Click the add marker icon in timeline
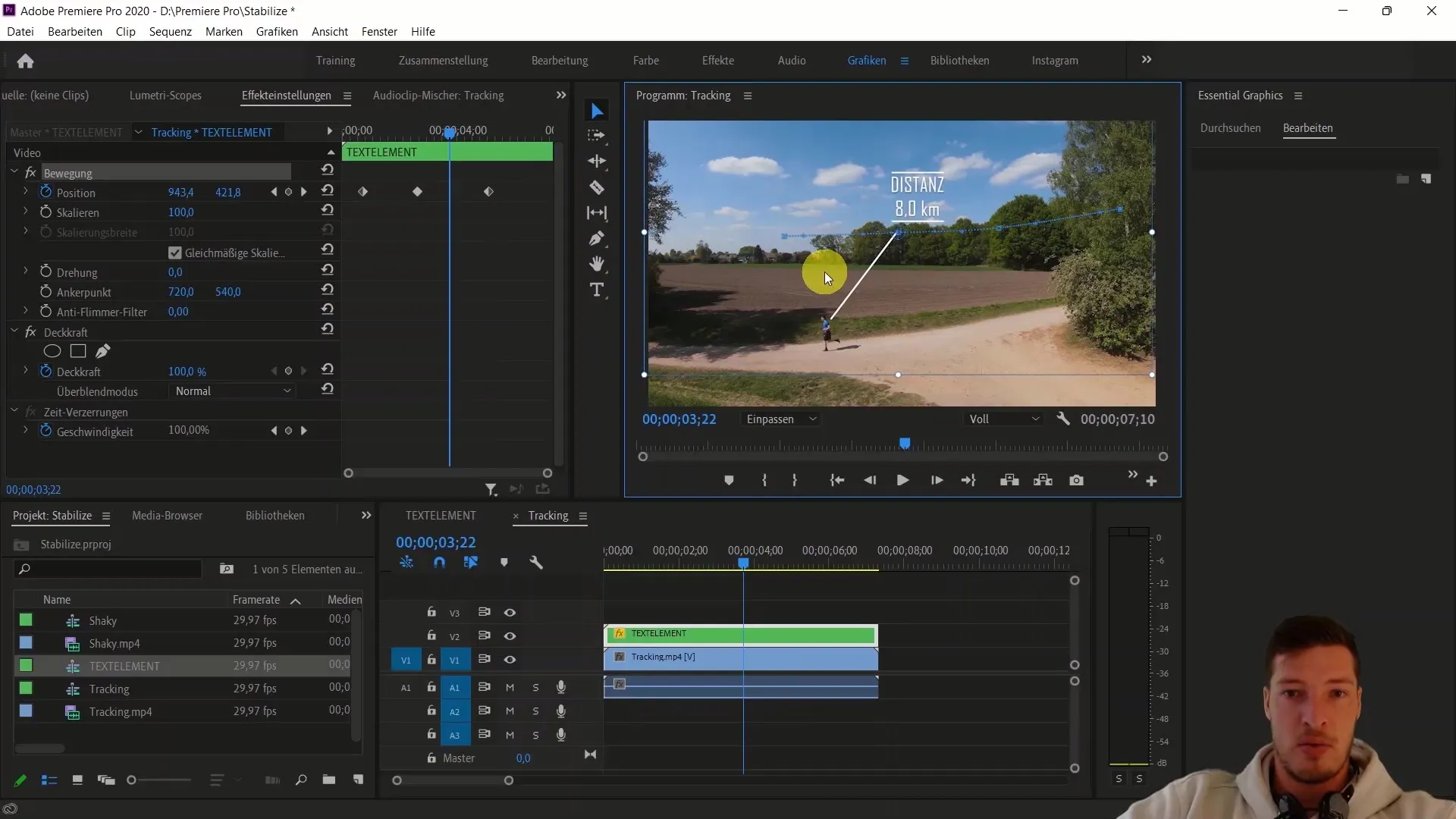 click(505, 562)
